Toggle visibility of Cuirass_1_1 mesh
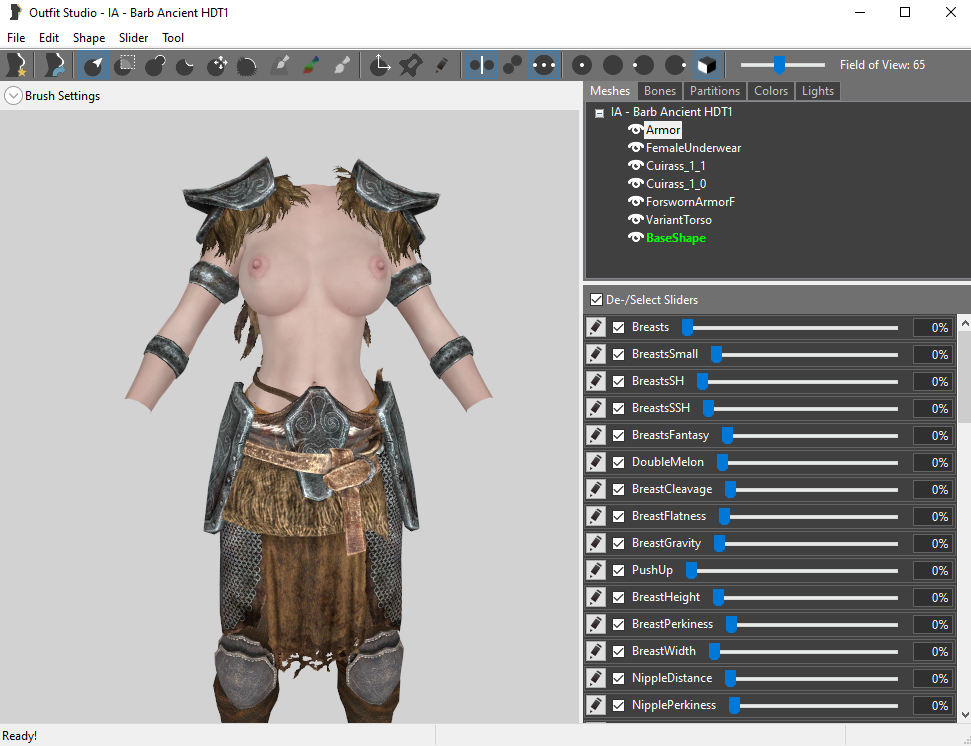The image size is (971, 746). pyautogui.click(x=635, y=165)
